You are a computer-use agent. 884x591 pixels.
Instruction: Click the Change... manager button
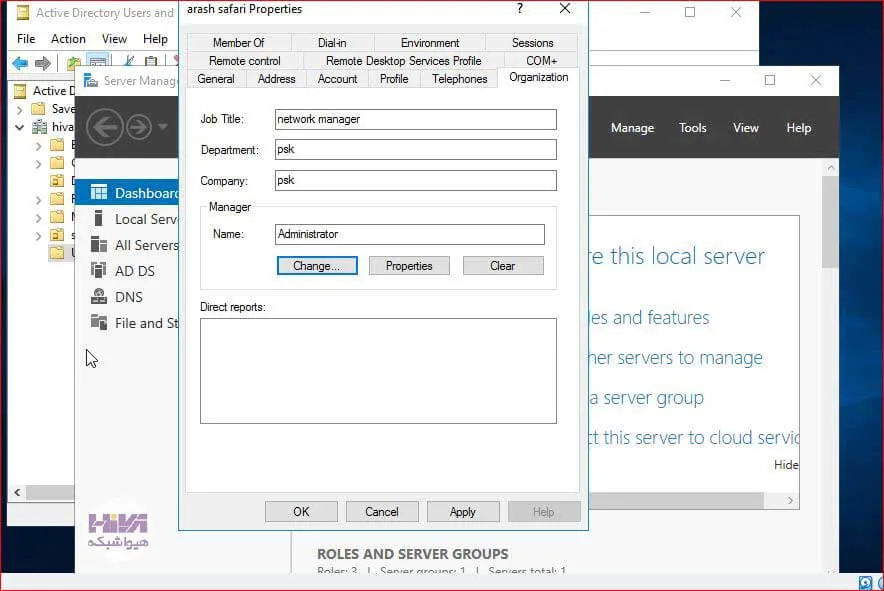[x=317, y=266]
